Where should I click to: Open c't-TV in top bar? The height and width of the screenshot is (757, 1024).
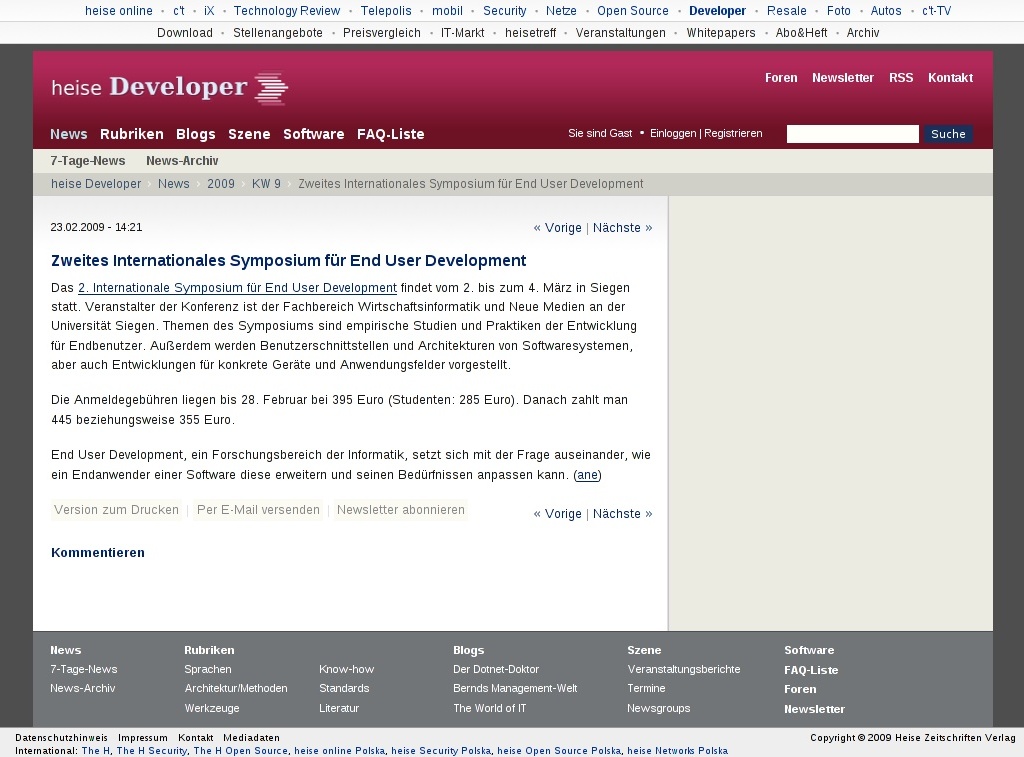pos(936,11)
